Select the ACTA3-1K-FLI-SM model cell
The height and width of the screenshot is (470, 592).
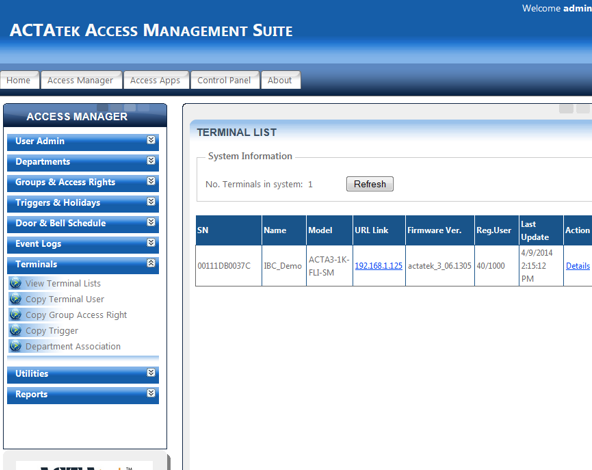(x=330, y=266)
